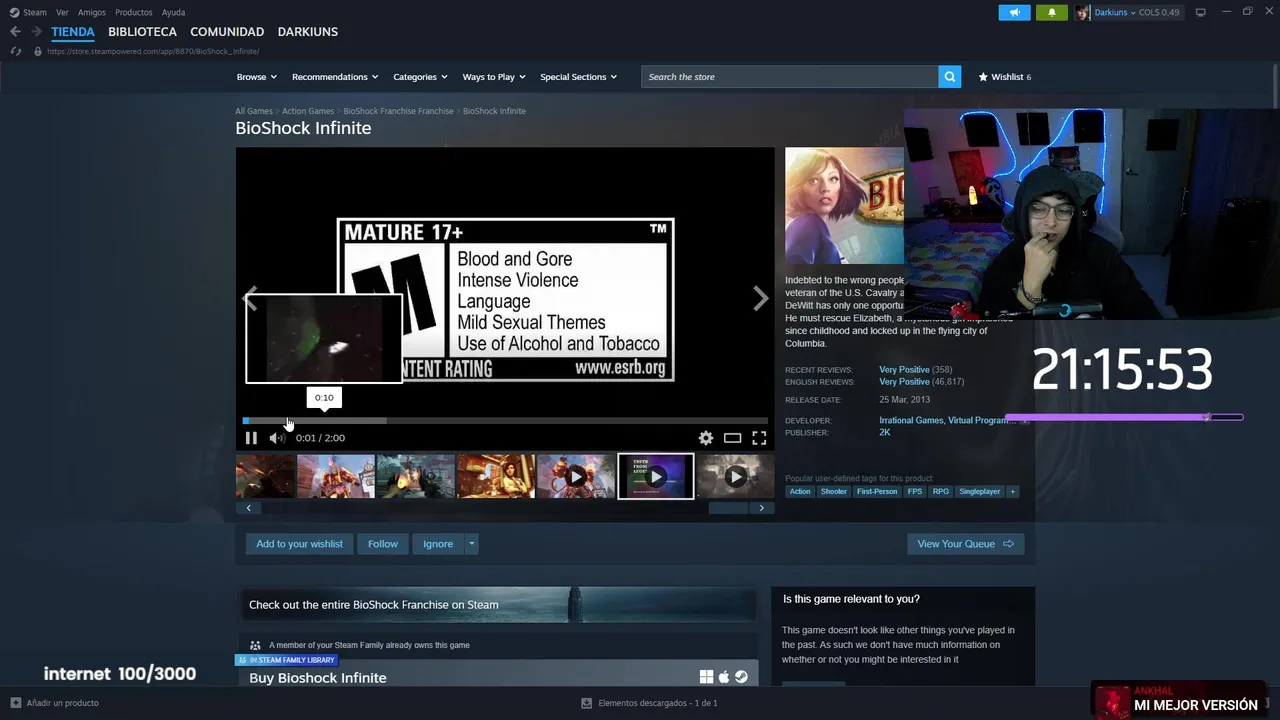The width and height of the screenshot is (1280, 720).
Task: Toggle theater mode on the video
Action: tap(732, 438)
